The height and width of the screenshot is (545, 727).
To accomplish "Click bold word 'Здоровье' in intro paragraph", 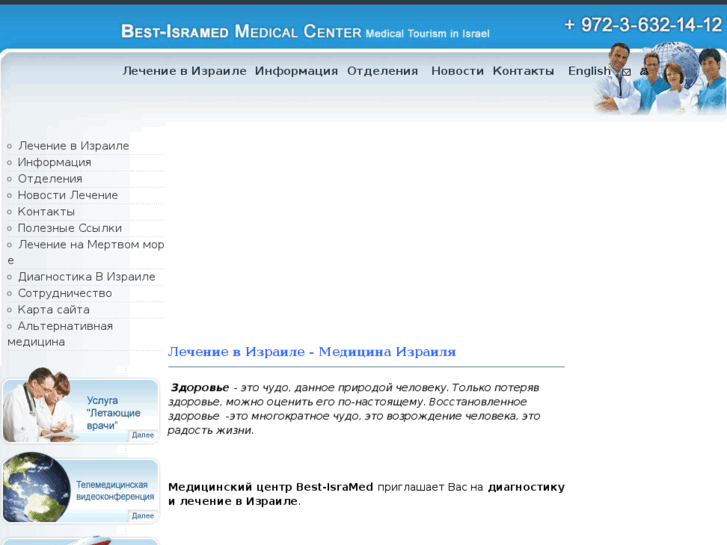I will 200,387.
